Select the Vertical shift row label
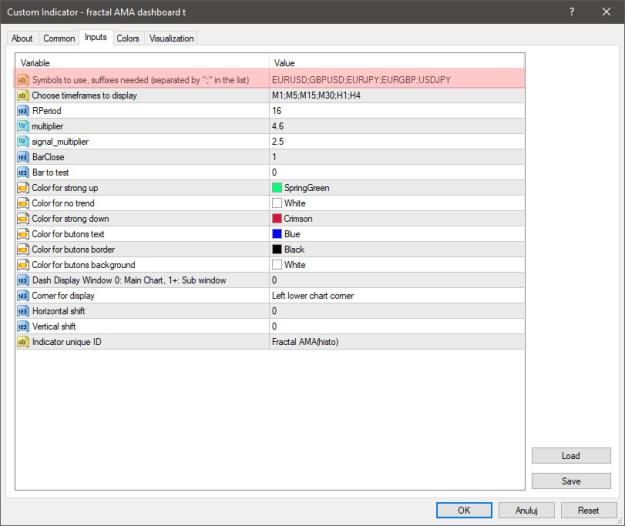The image size is (625, 526). click(54, 327)
